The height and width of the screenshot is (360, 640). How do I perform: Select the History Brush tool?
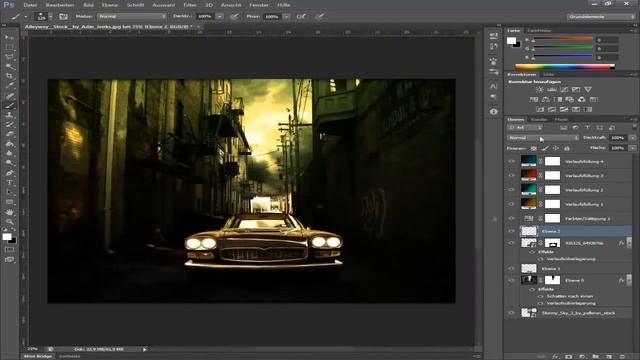(x=9, y=125)
